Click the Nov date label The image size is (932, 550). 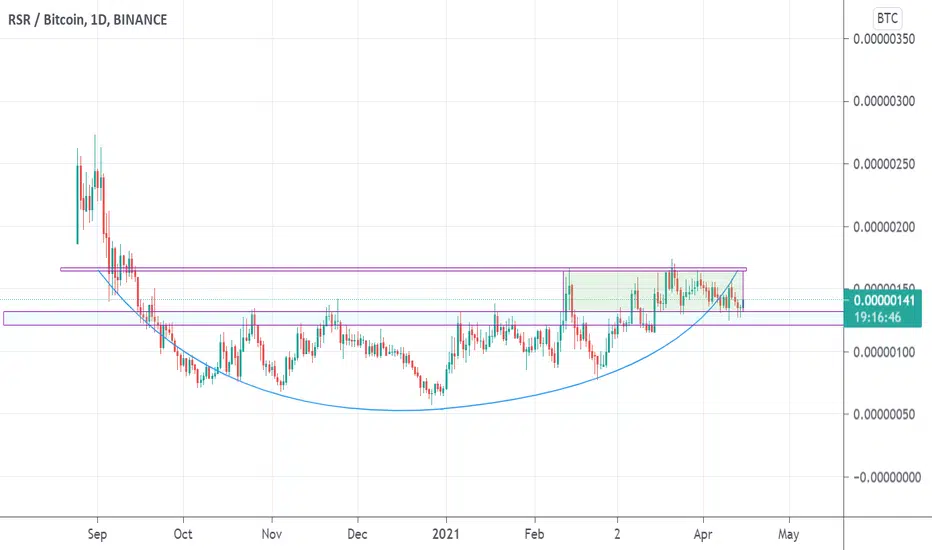(272, 534)
